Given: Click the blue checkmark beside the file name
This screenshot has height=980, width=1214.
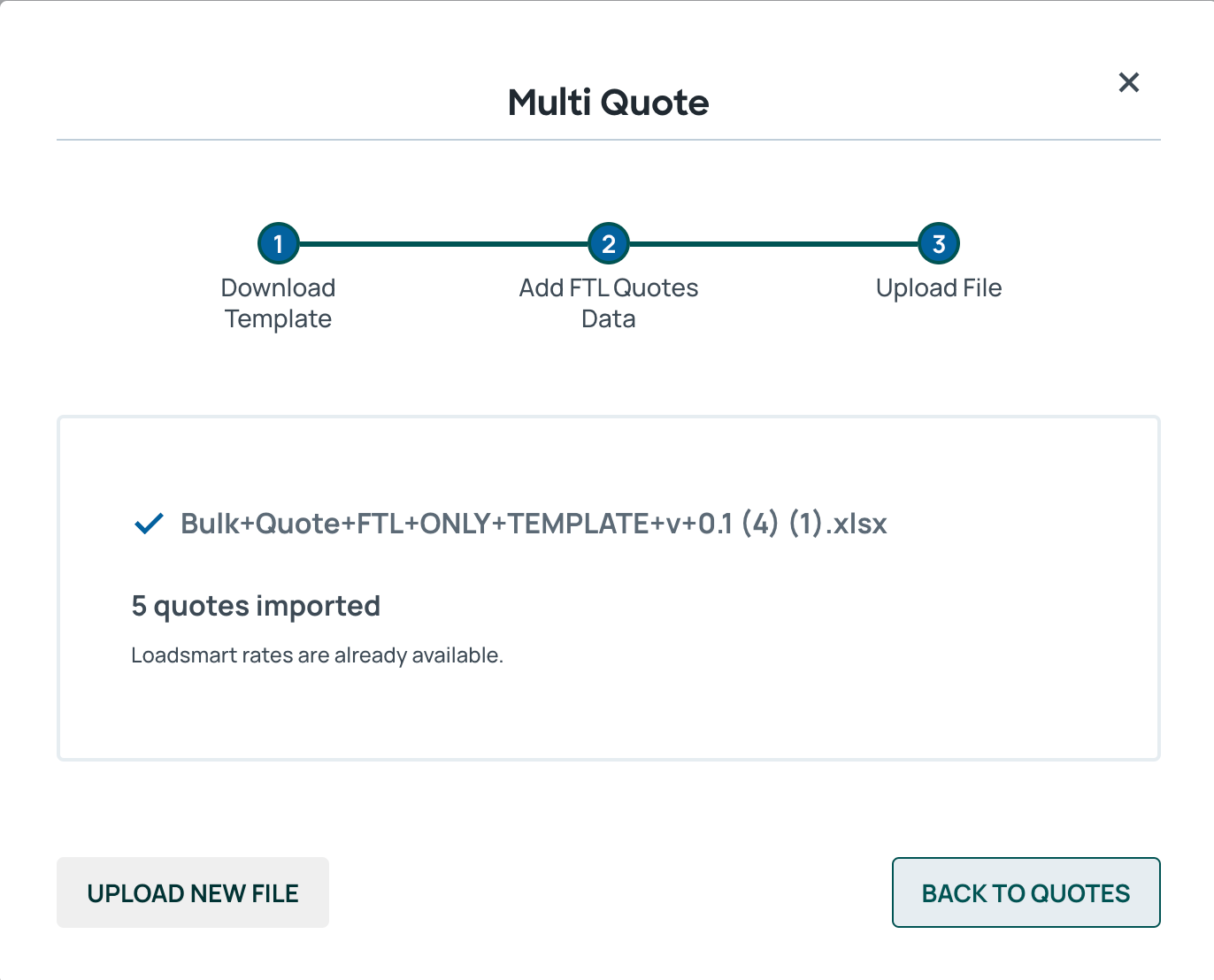Looking at the screenshot, I should 149,524.
